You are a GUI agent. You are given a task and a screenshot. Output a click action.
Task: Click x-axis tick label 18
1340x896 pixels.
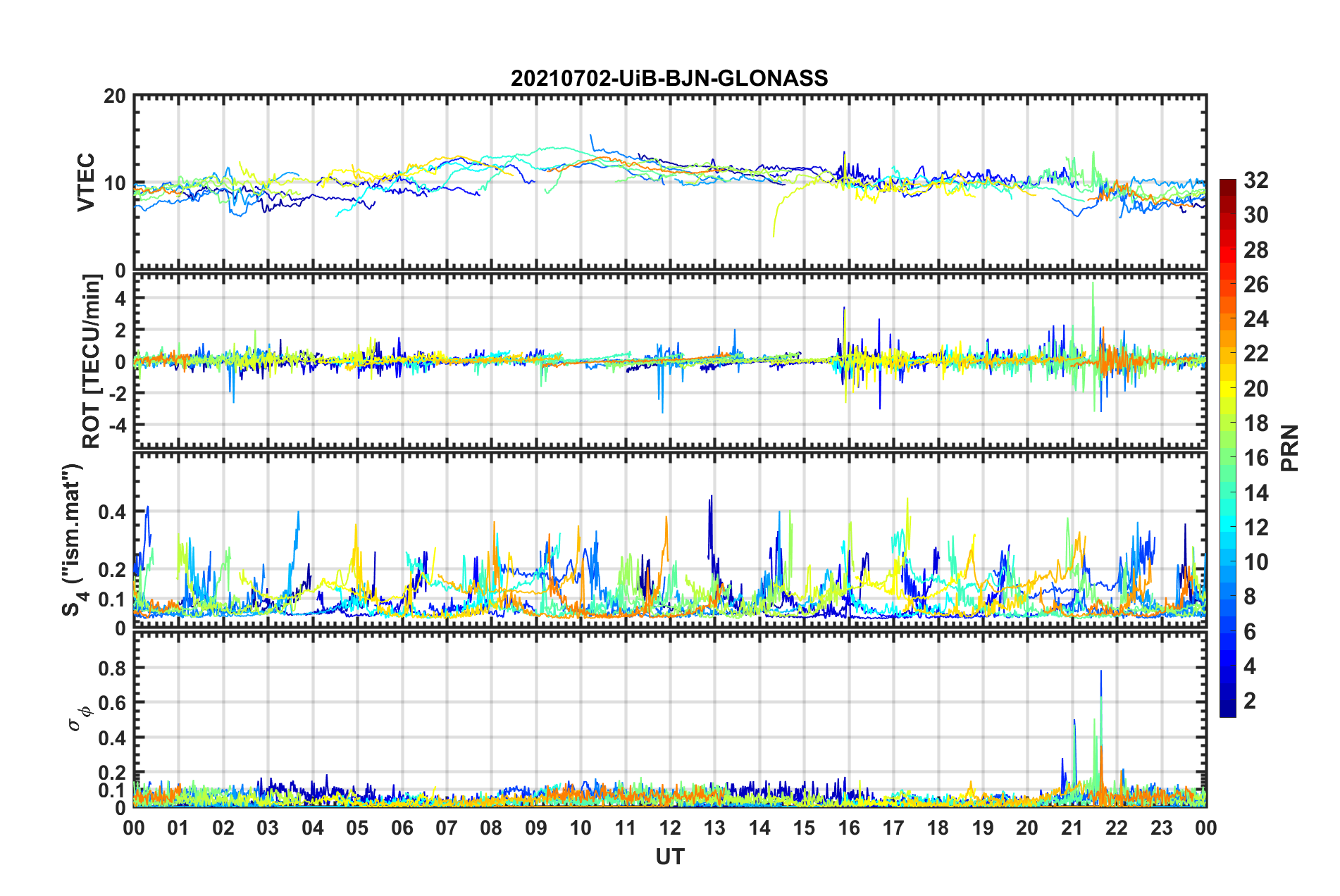938,828
